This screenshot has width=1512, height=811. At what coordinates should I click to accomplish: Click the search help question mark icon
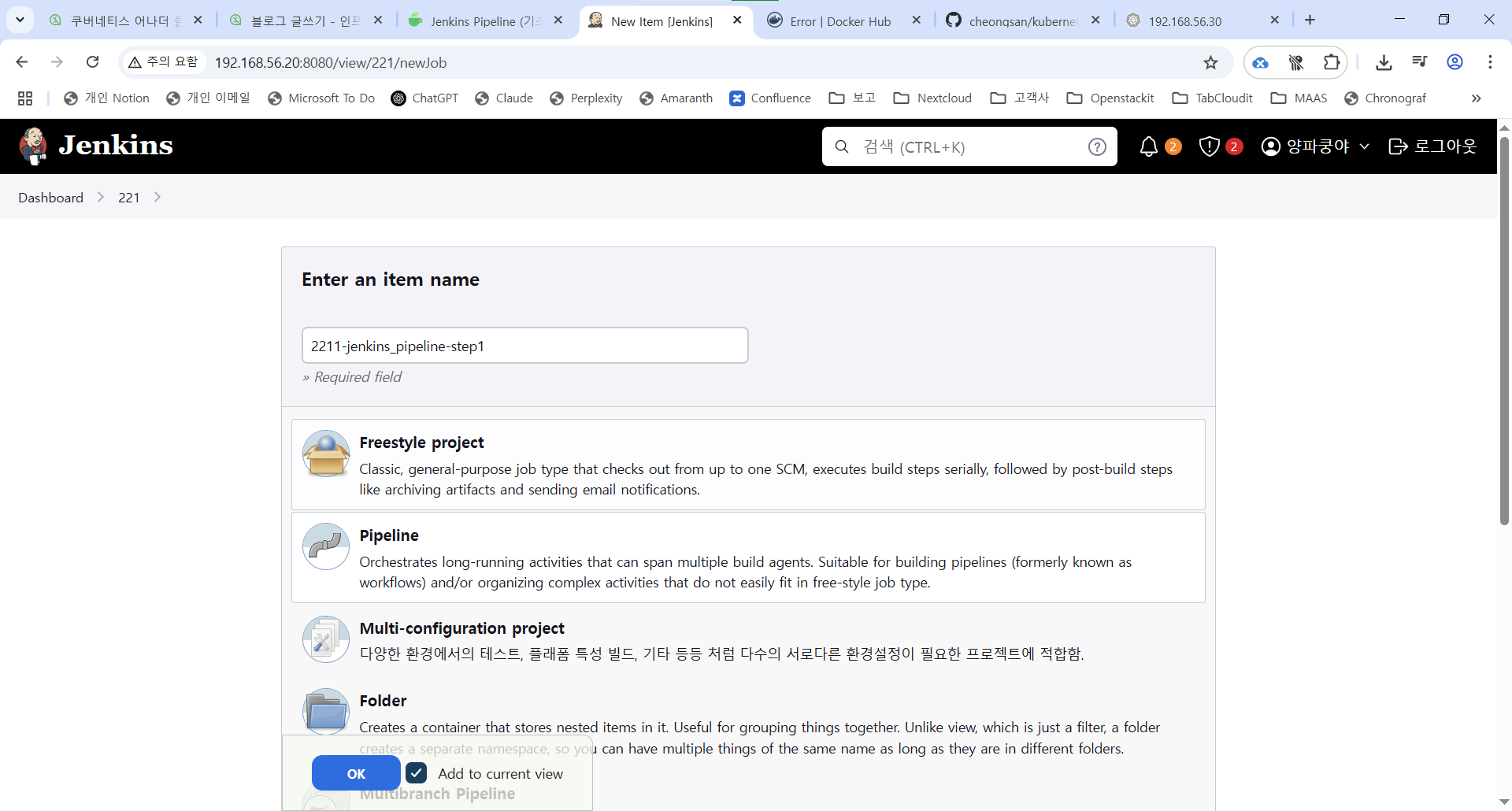pyautogui.click(x=1097, y=146)
